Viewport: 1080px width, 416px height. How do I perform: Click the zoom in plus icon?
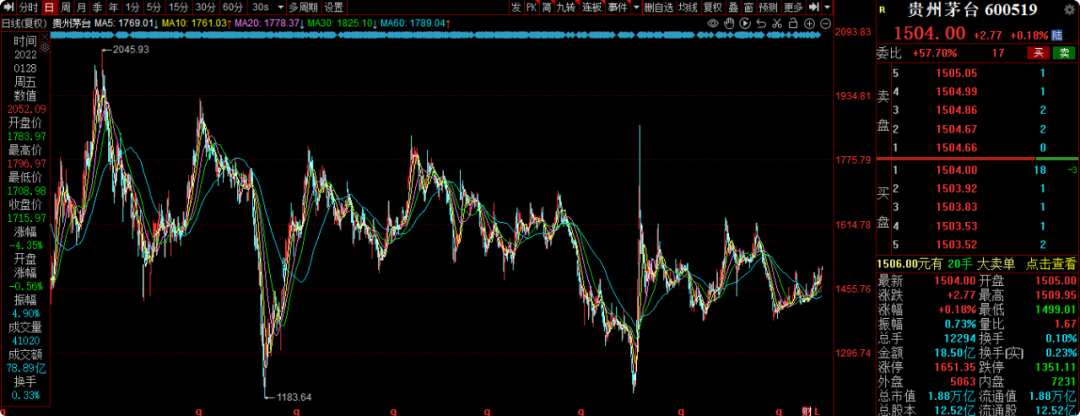point(809,23)
